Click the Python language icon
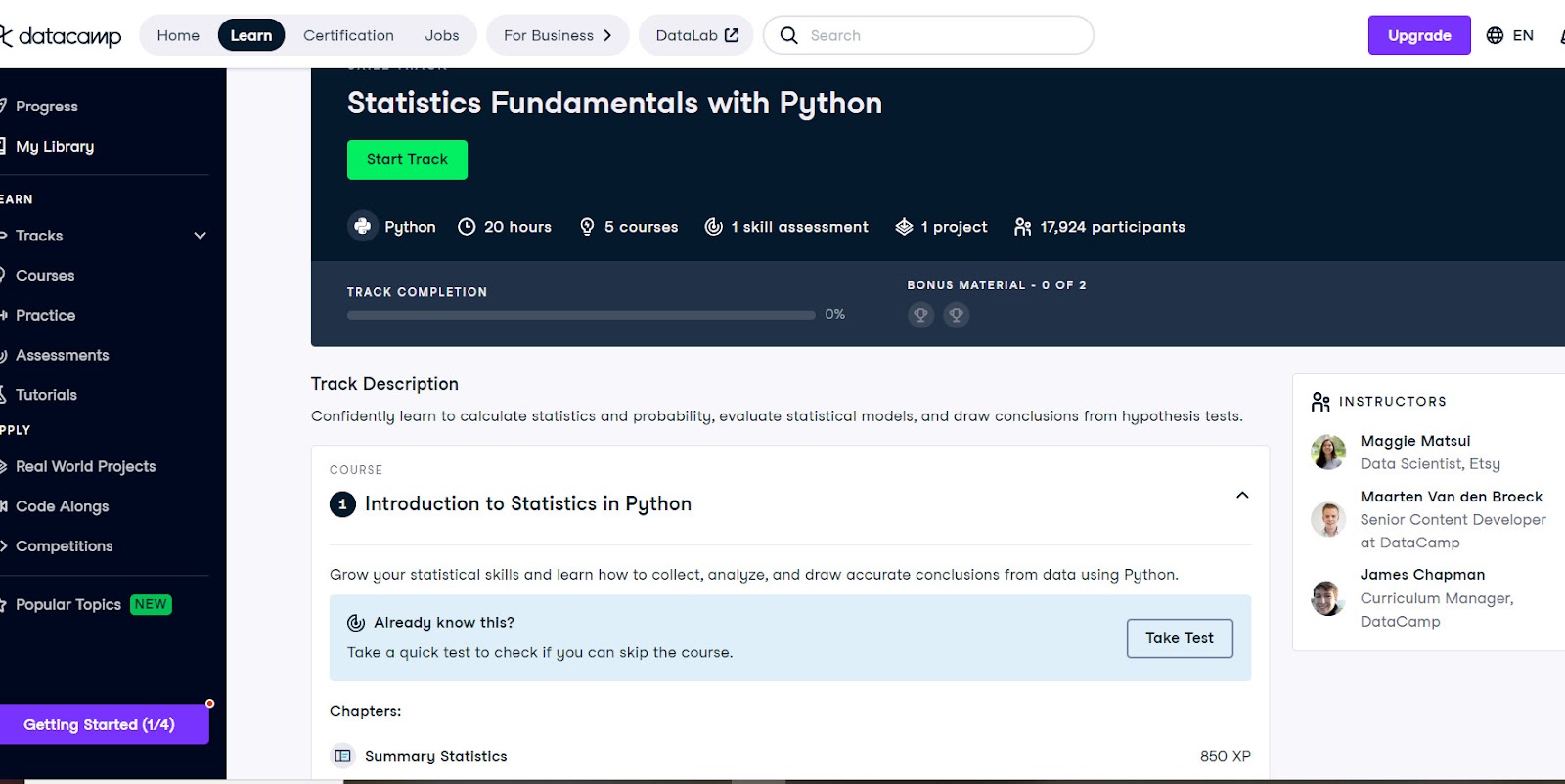This screenshot has height=784, width=1565. tap(363, 226)
